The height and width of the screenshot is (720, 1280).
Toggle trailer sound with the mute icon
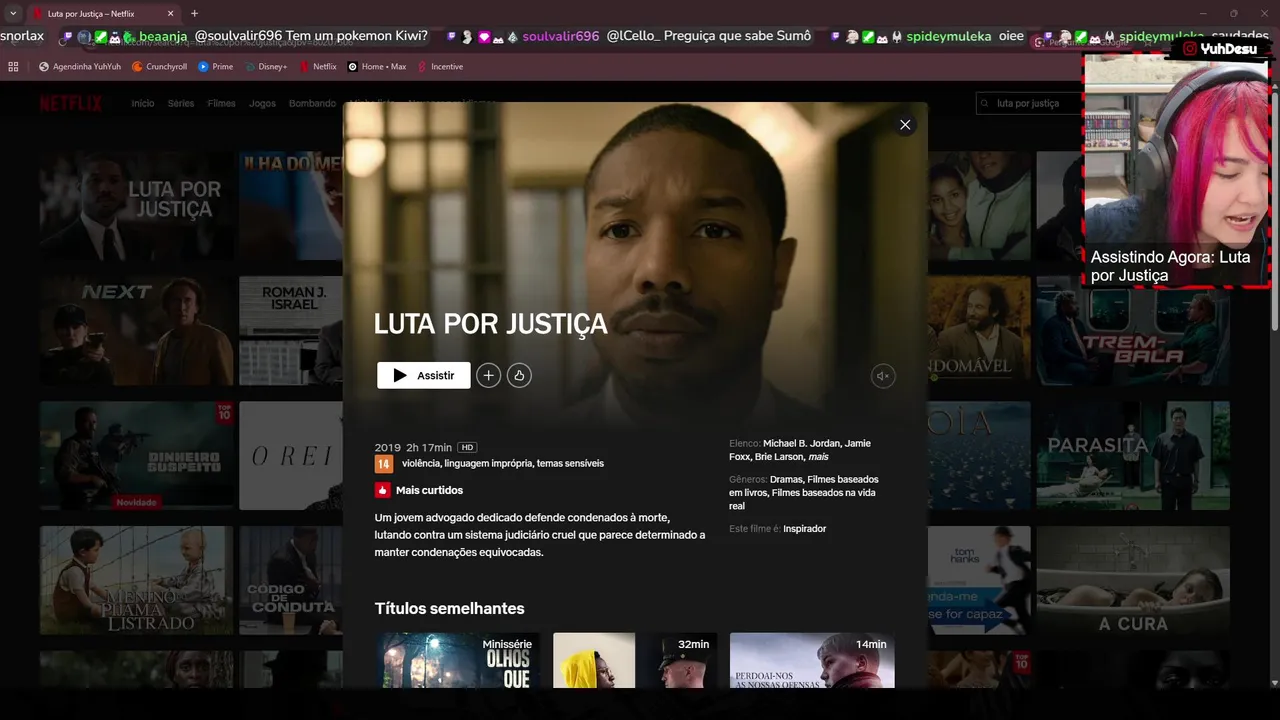tap(883, 376)
